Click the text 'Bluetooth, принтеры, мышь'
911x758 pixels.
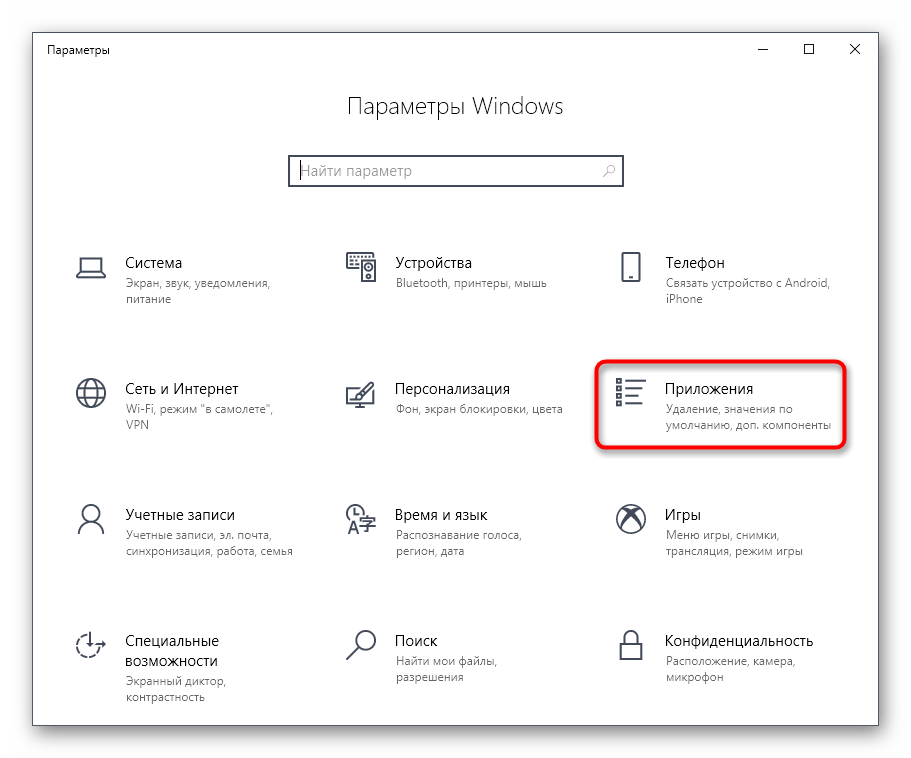471,283
